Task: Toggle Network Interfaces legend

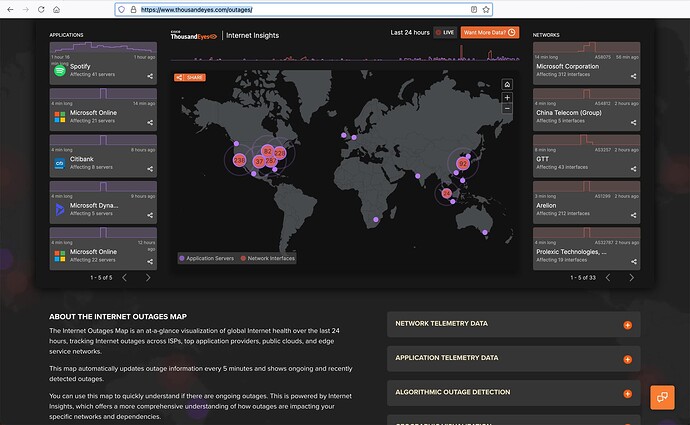Action: click(x=268, y=258)
